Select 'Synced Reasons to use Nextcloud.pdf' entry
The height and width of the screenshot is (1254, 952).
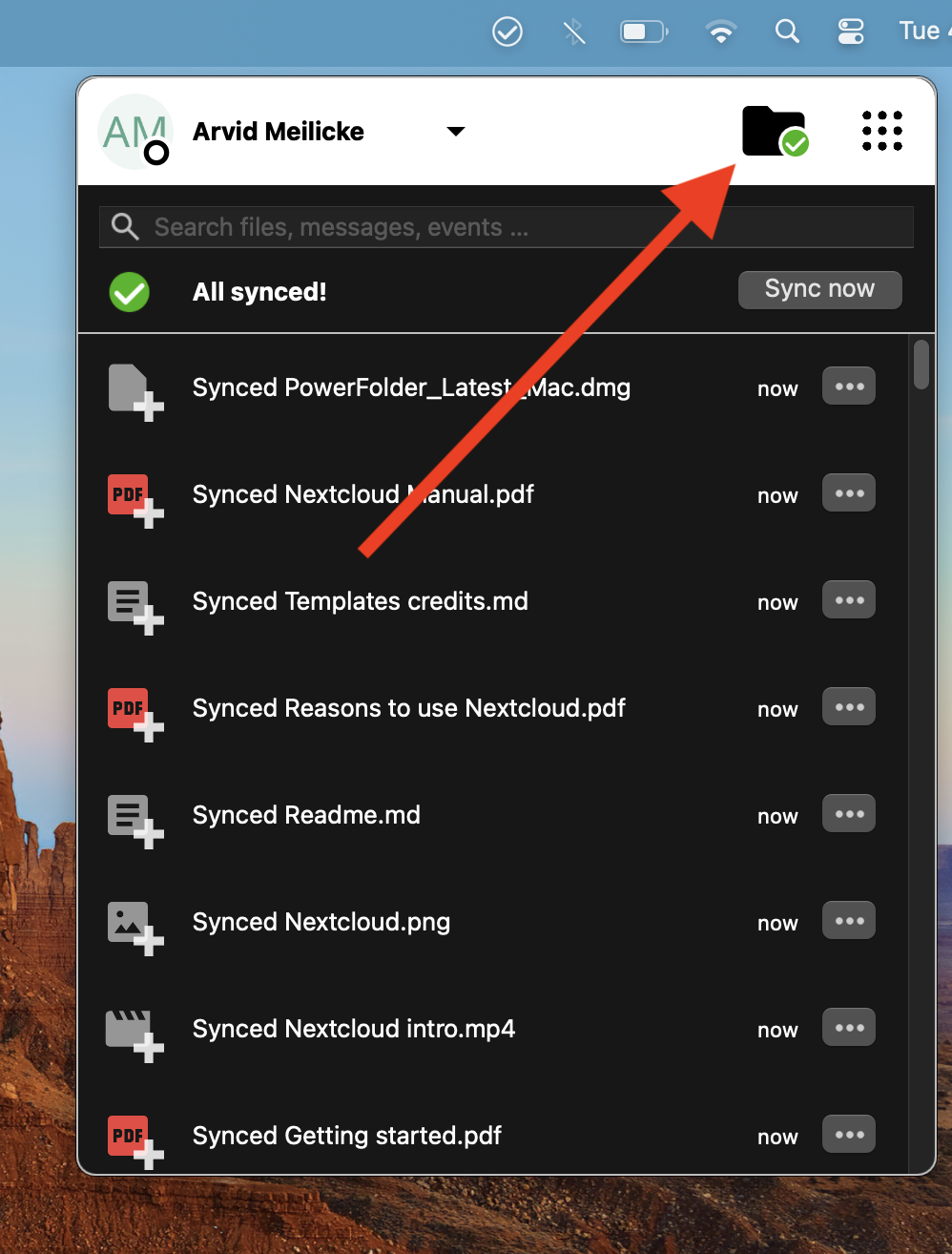[408, 708]
